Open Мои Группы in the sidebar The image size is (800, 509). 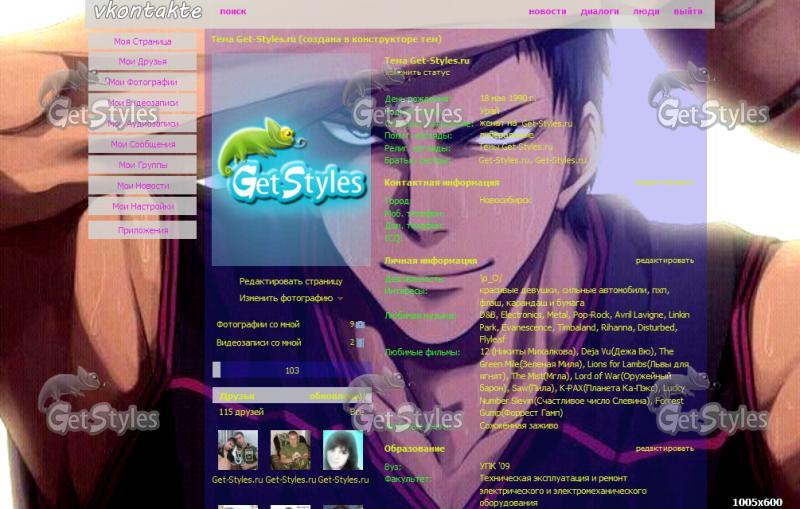(x=142, y=165)
